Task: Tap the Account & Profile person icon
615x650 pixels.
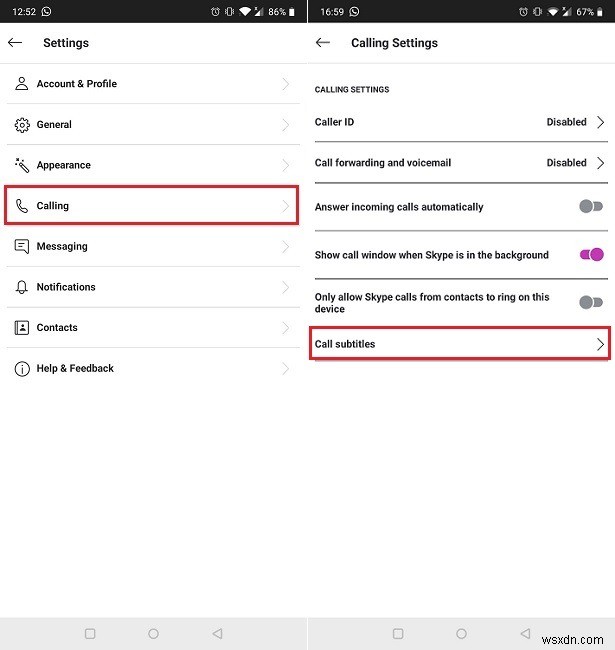Action: (22, 84)
